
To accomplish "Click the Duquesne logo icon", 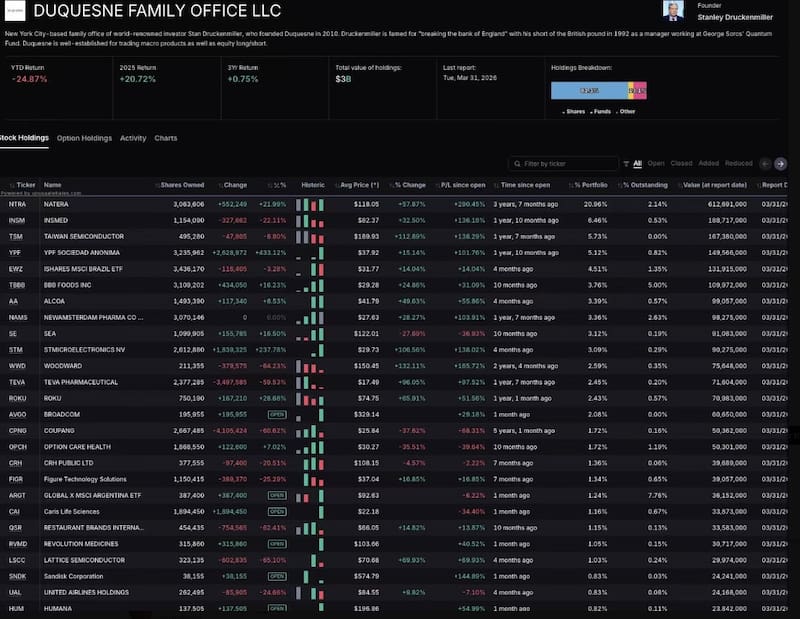I will (15, 11).
